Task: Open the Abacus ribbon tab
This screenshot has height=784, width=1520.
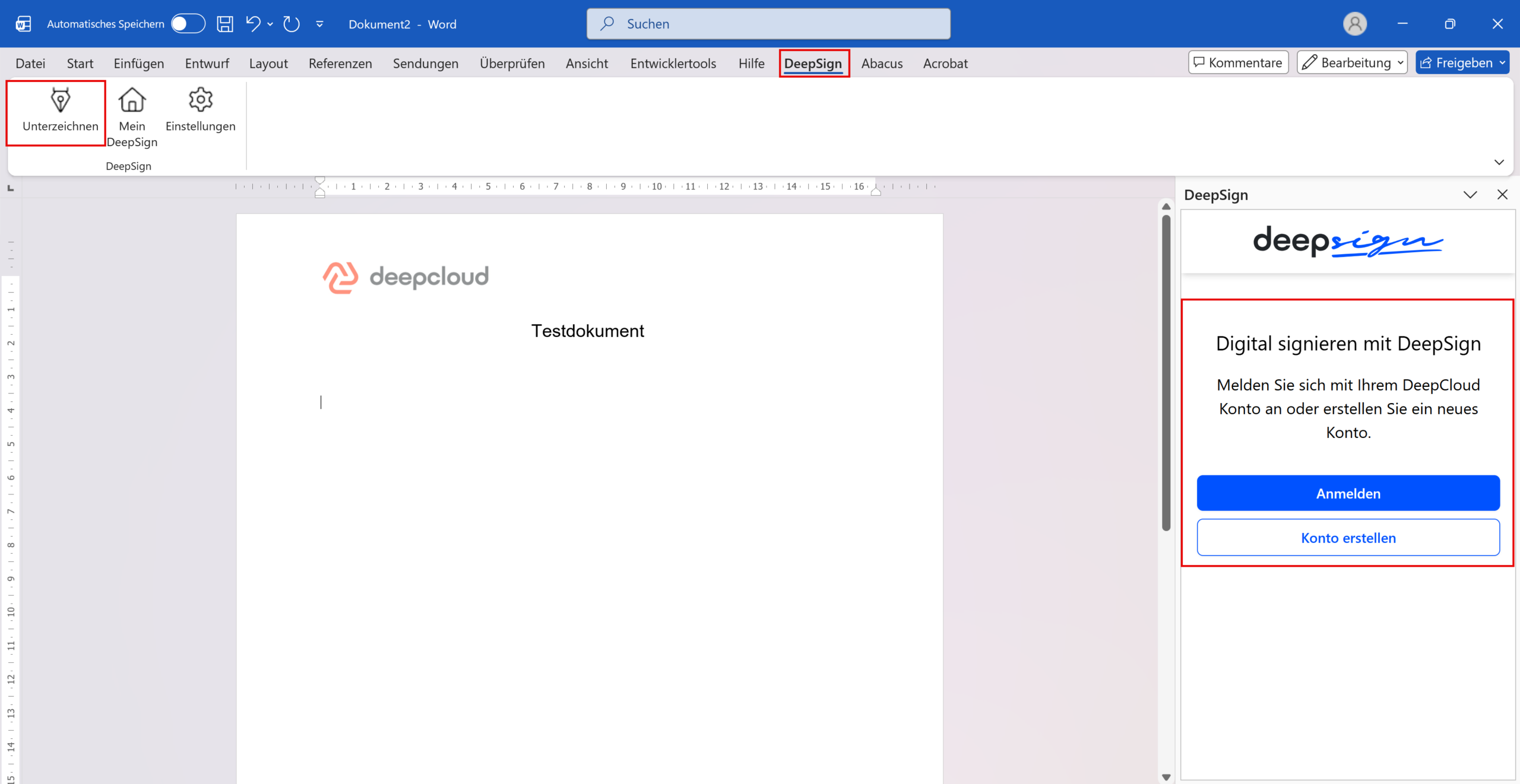Action: 882,64
